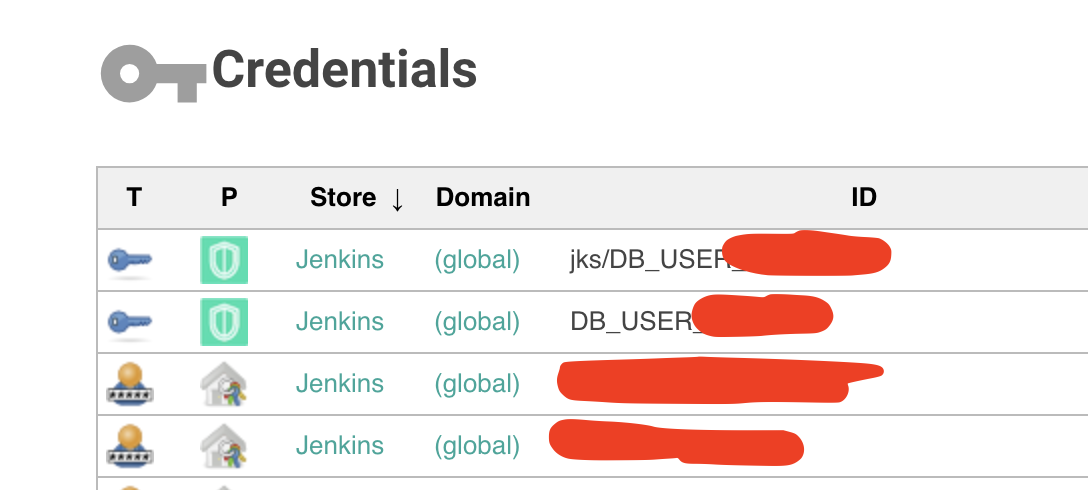Open the (global) domain link in the third row
Screen dimensions: 1088x490
coord(477,384)
